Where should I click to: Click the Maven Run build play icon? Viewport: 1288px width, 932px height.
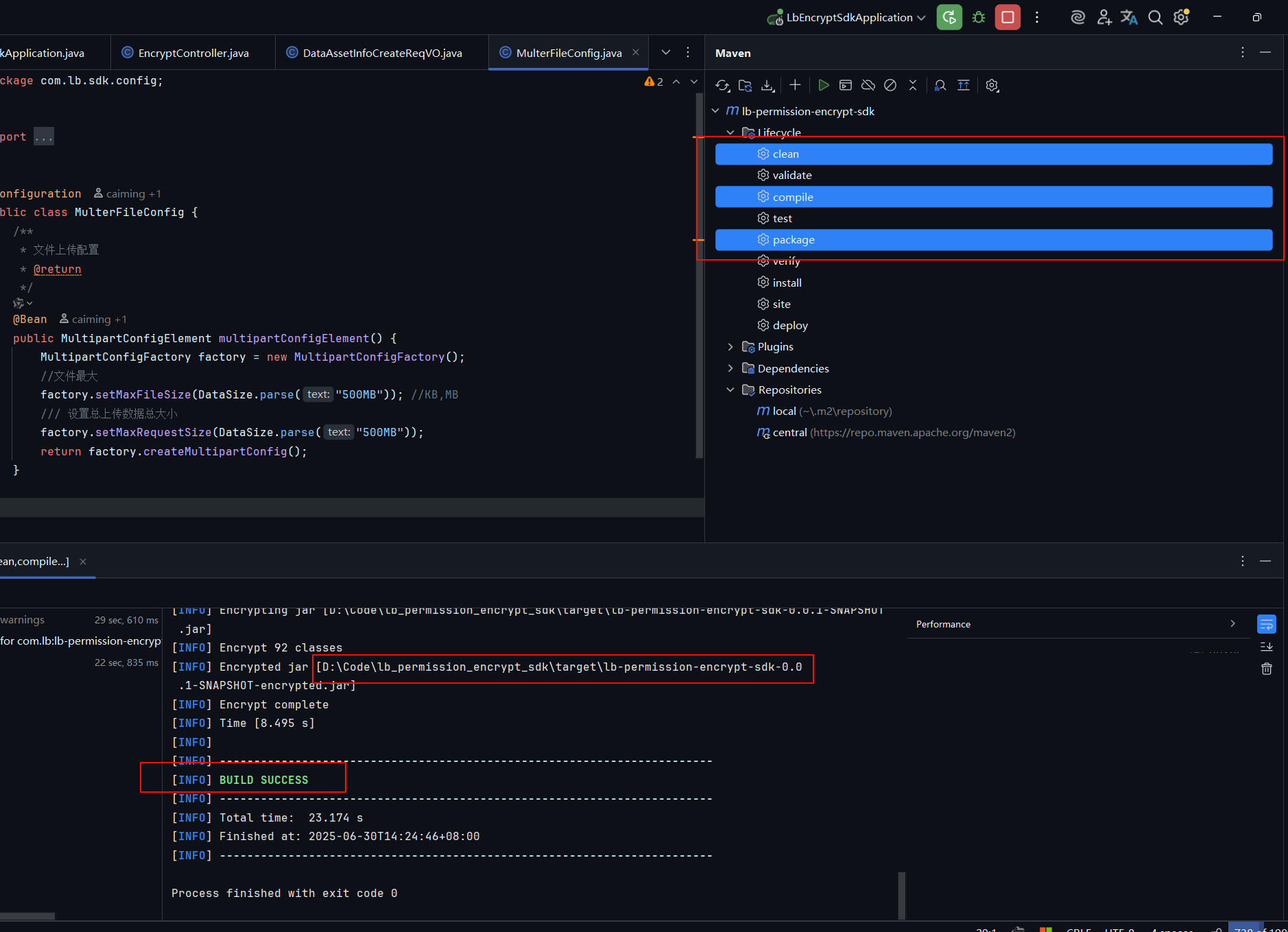824,85
